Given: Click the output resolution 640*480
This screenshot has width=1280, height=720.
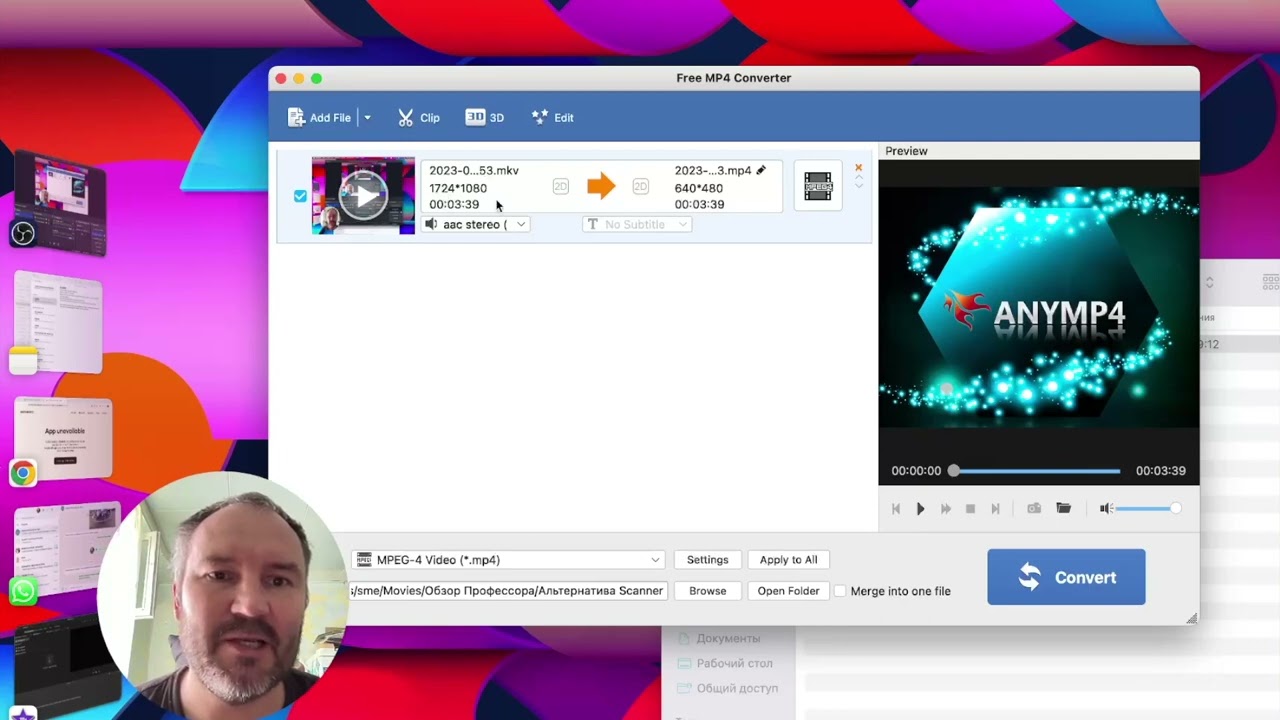Looking at the screenshot, I should 698,188.
